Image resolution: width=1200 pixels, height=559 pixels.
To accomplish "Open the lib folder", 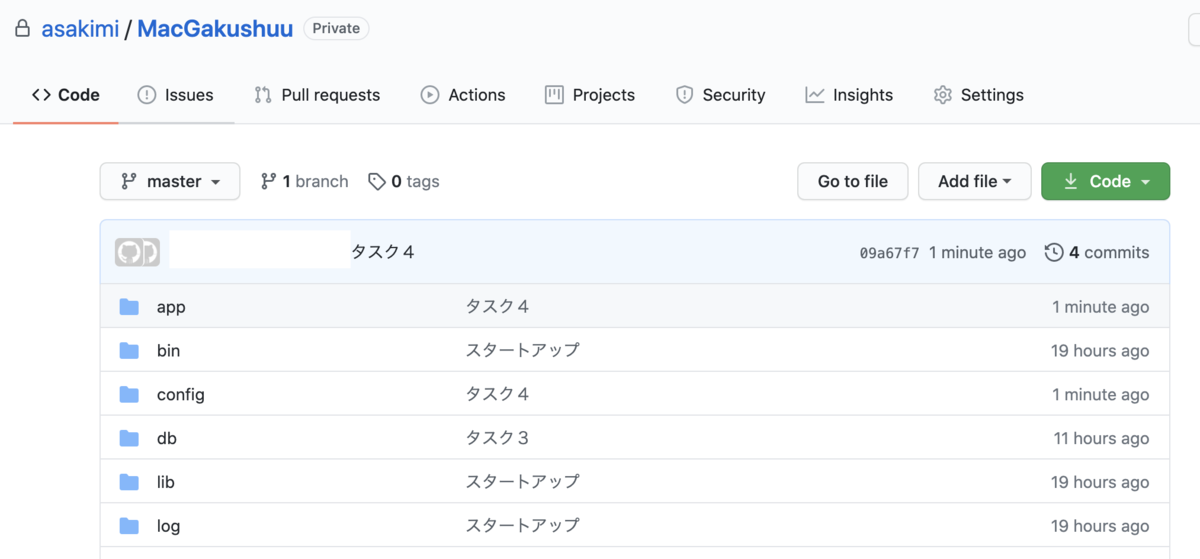I will coord(166,482).
